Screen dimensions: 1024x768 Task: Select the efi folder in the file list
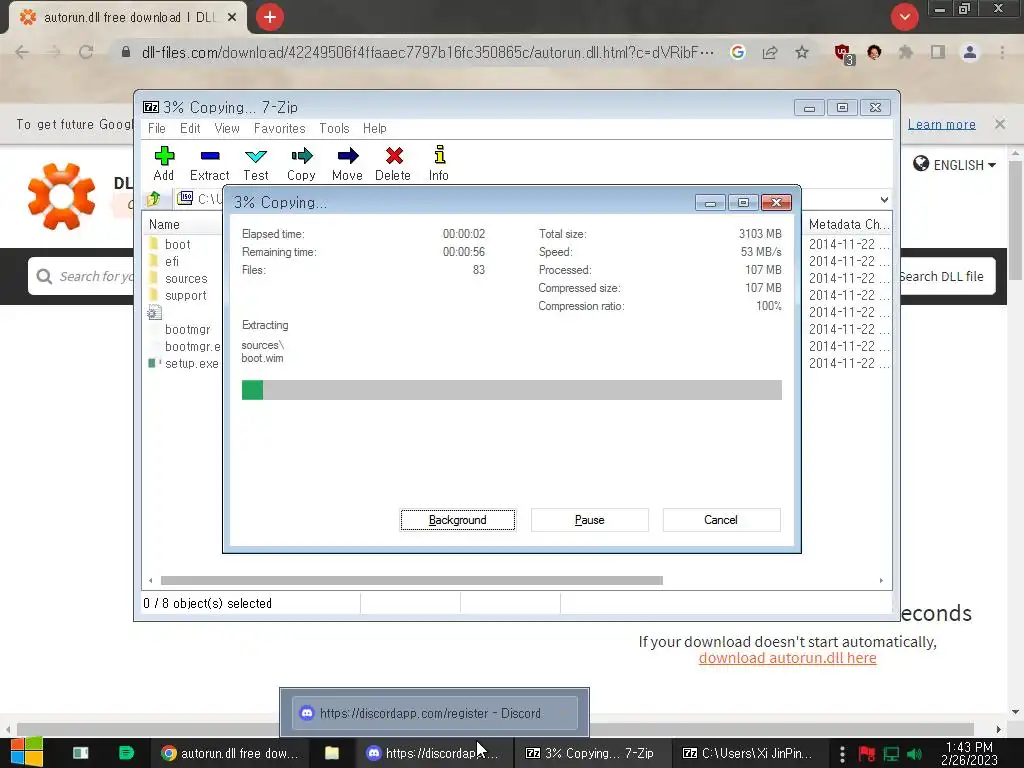pyautogui.click(x=172, y=261)
